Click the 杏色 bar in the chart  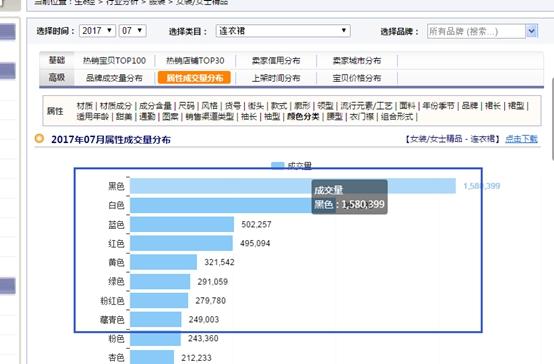[152, 357]
